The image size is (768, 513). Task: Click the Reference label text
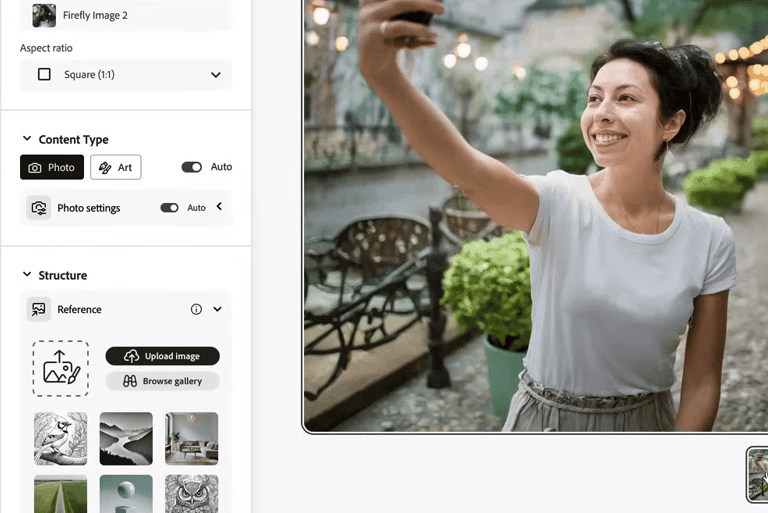pos(79,310)
